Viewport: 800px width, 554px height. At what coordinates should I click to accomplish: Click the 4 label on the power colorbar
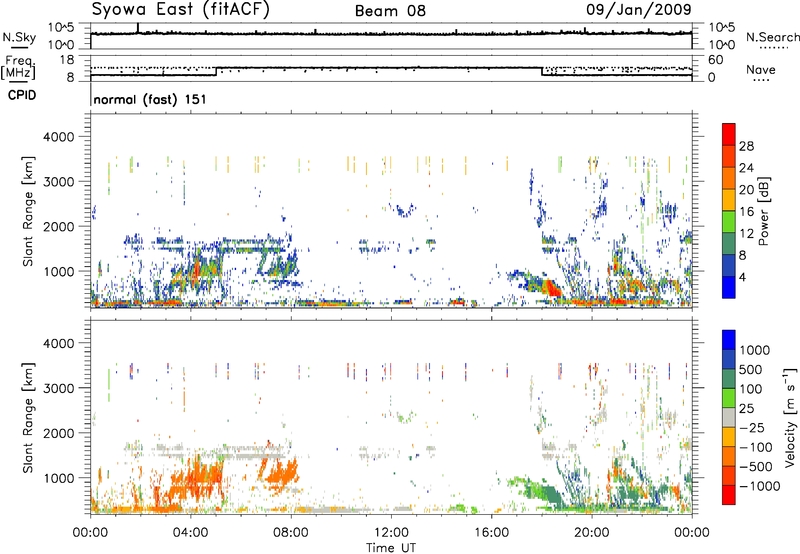(743, 277)
